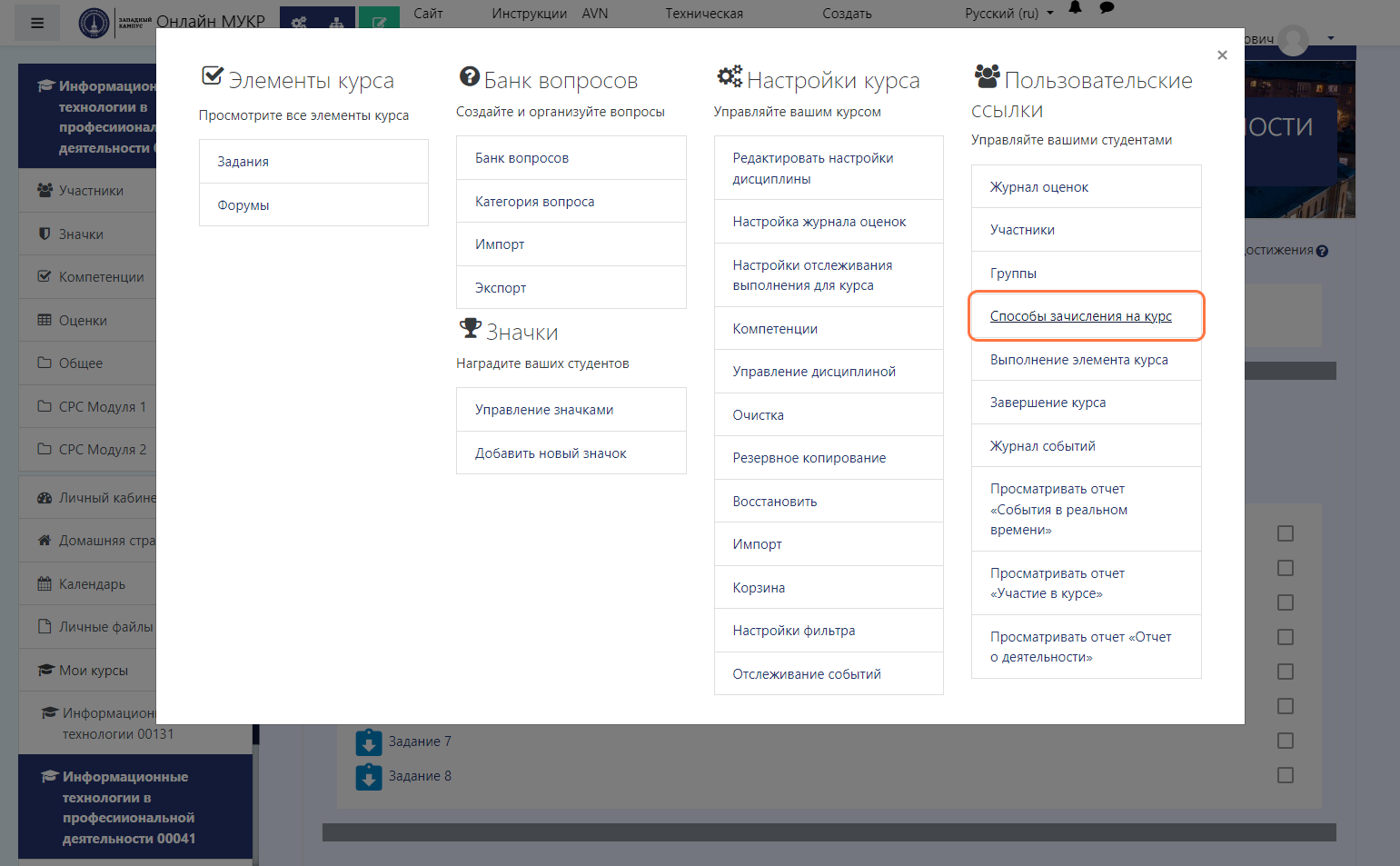Toggle the hamburger side menu button
Viewport: 1400px width, 866px height.
[37, 23]
